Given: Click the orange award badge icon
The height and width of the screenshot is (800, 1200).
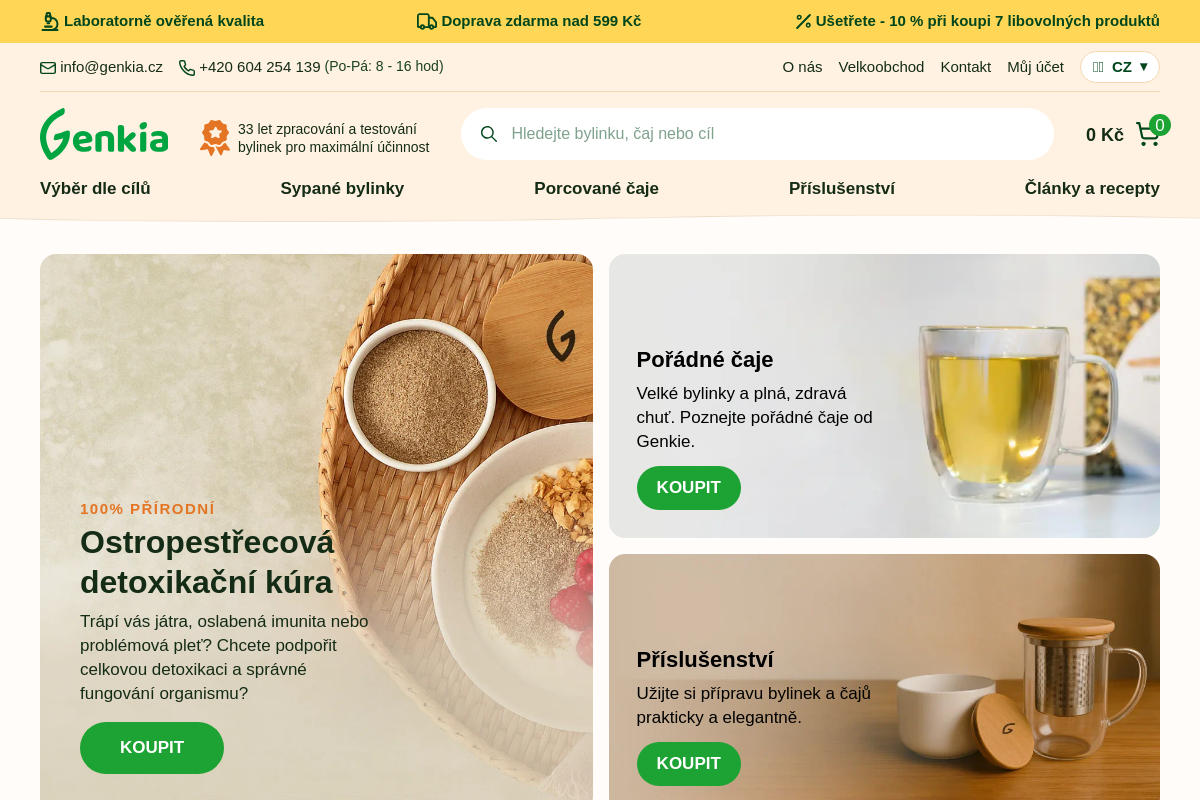Looking at the screenshot, I should click(x=215, y=138).
